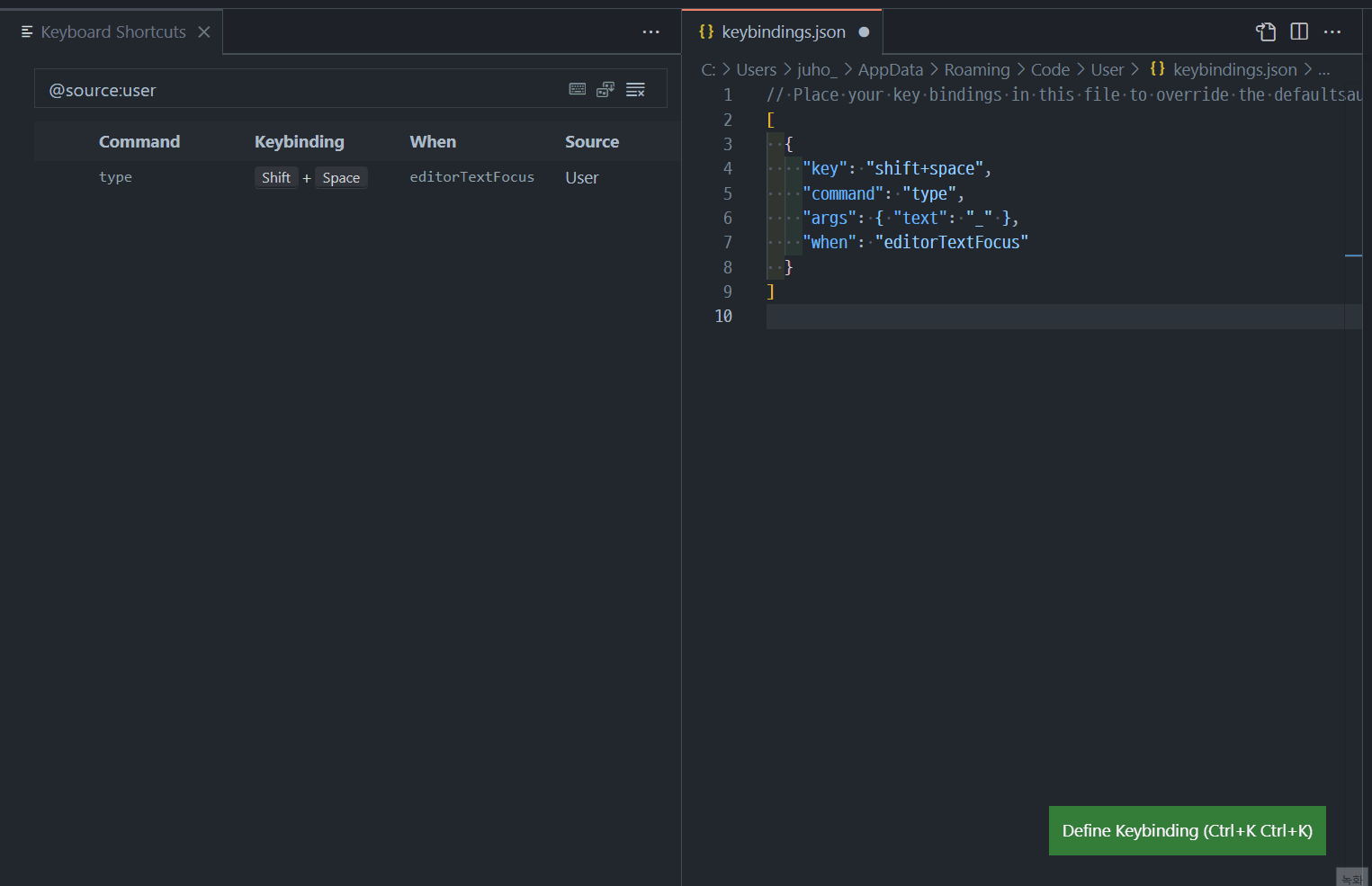This screenshot has height=886, width=1372.
Task: Open More Actions menu for keybindings.json editor
Action: tap(1332, 32)
